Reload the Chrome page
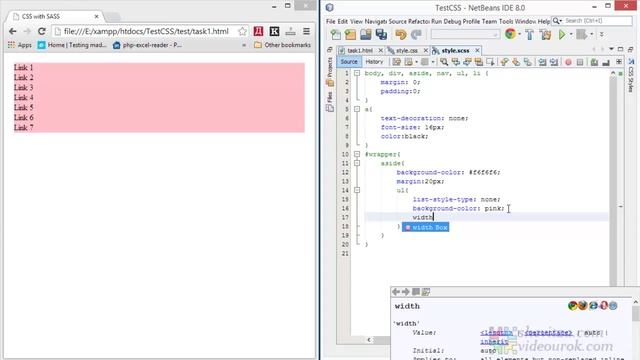640x360 pixels. pos(42,31)
